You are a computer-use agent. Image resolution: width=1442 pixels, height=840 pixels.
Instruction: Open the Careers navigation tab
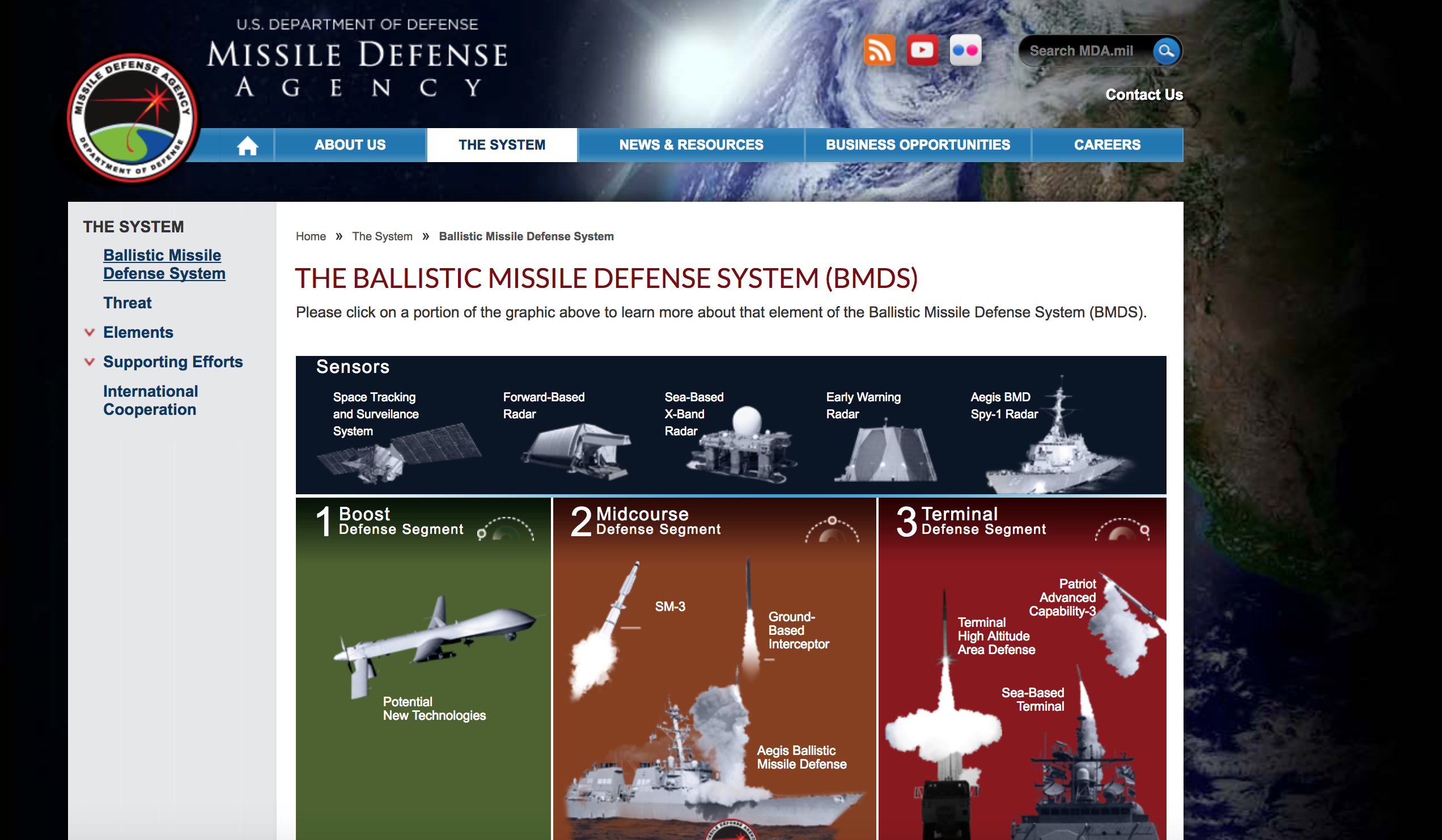coord(1108,144)
